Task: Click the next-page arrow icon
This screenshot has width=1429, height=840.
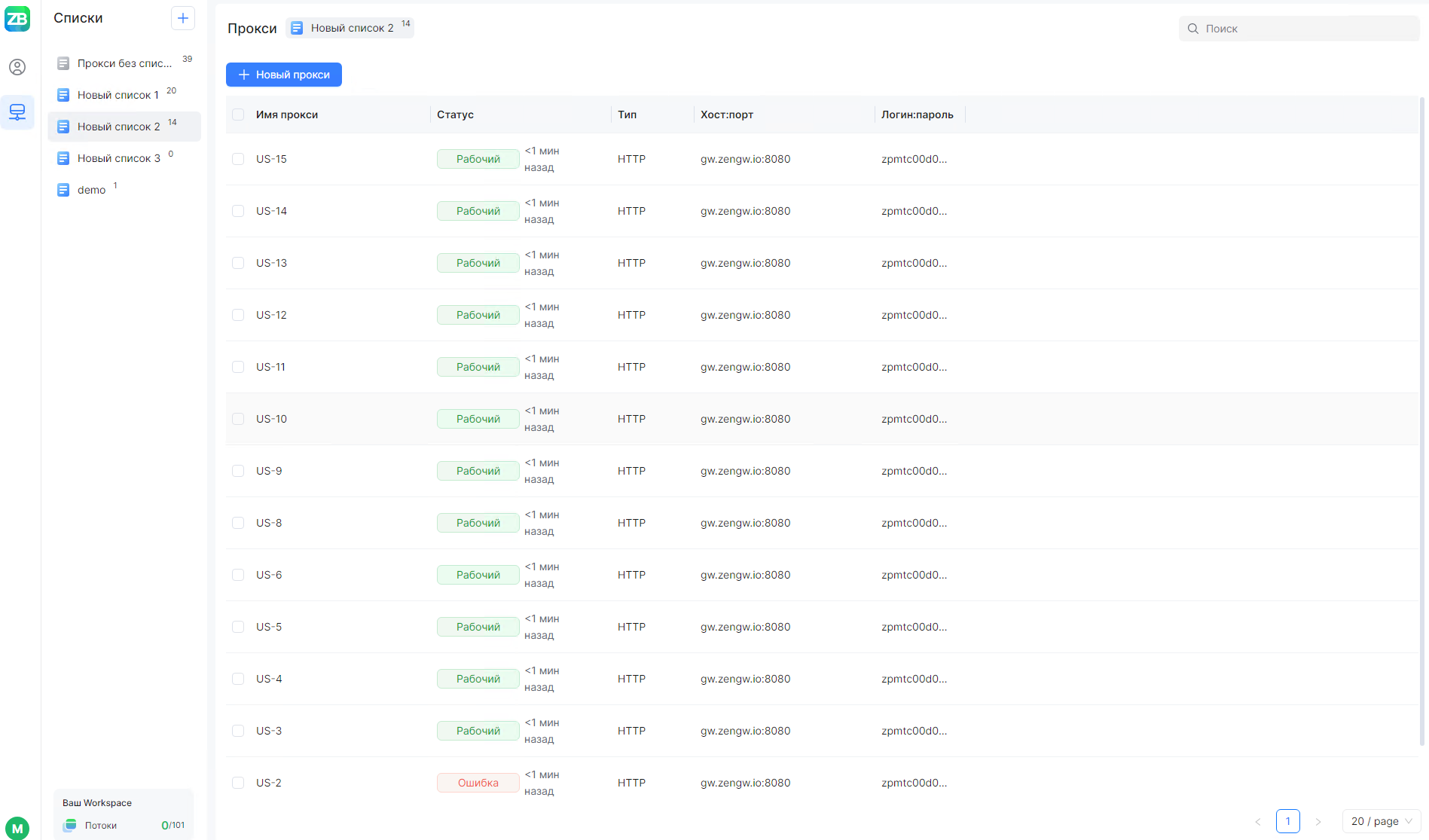Action: click(x=1318, y=821)
